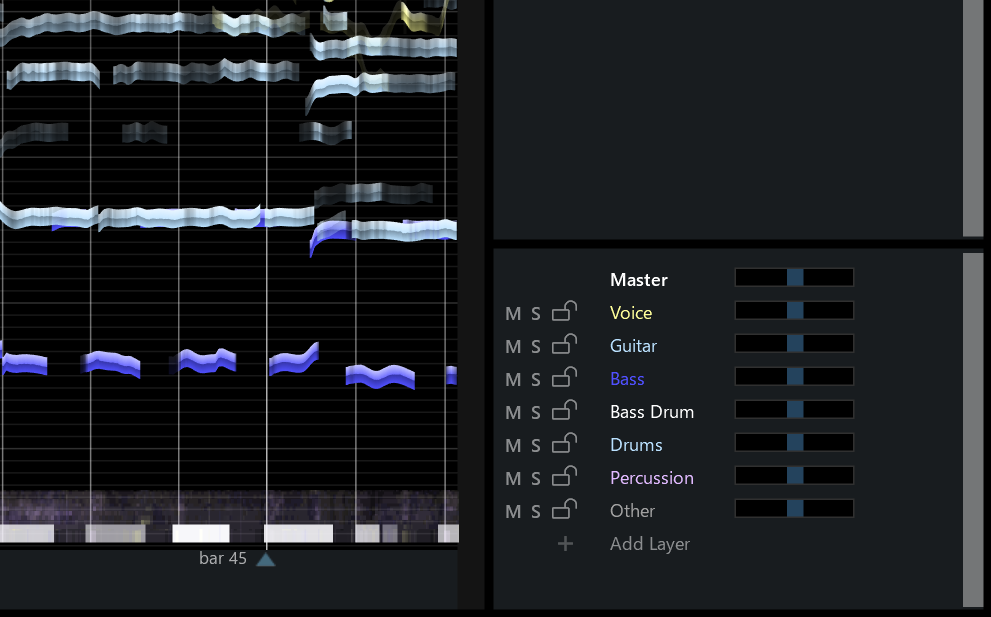Select the Other layer name
Viewport: 991px width, 617px height.
click(632, 511)
